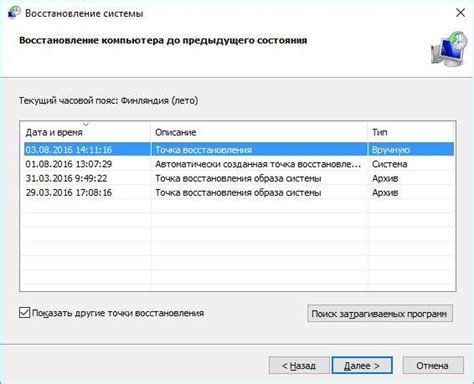Go back with the Назад button
Screen dimensions: 474x384
(299, 365)
